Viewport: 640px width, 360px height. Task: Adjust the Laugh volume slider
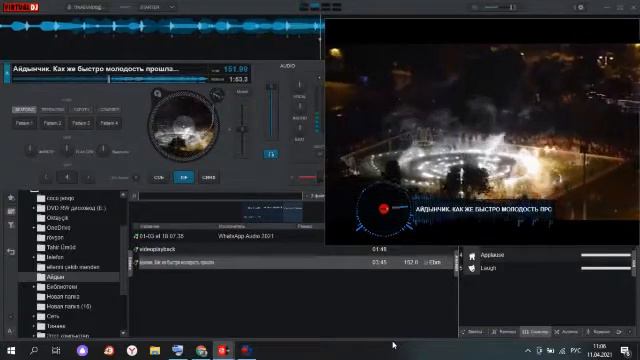point(606,268)
